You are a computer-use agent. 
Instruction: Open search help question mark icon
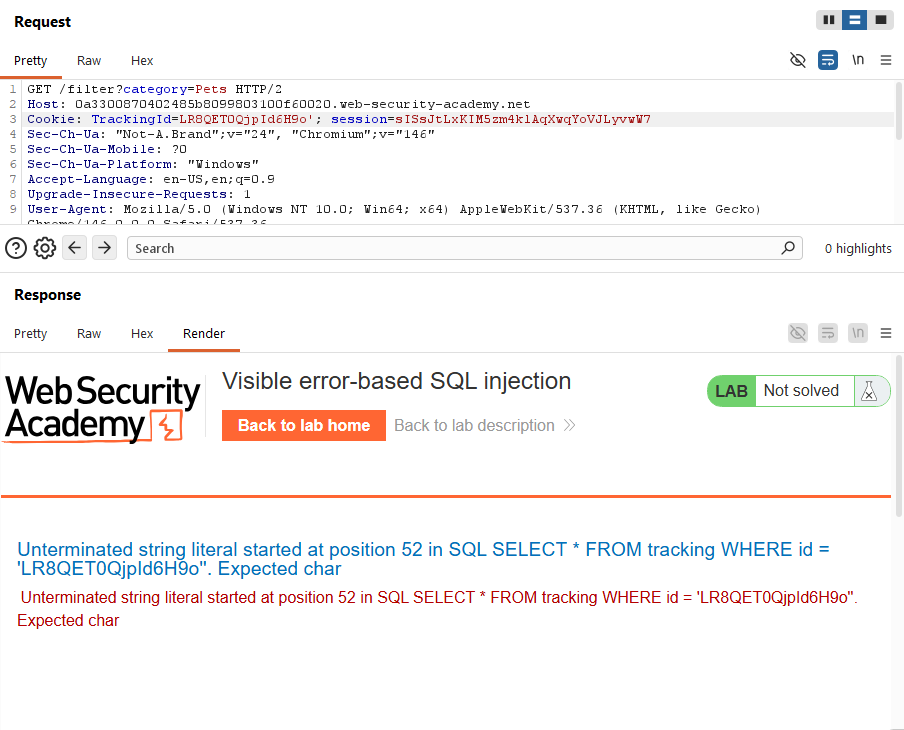pos(16,249)
